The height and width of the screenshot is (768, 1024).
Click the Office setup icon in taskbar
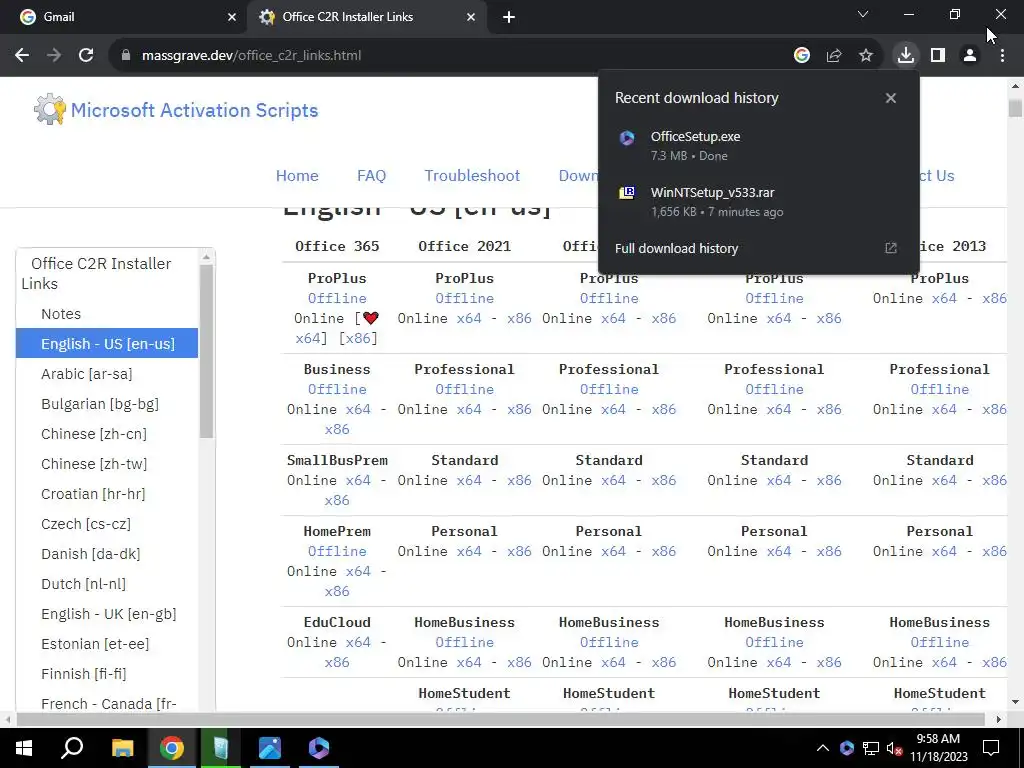click(319, 748)
